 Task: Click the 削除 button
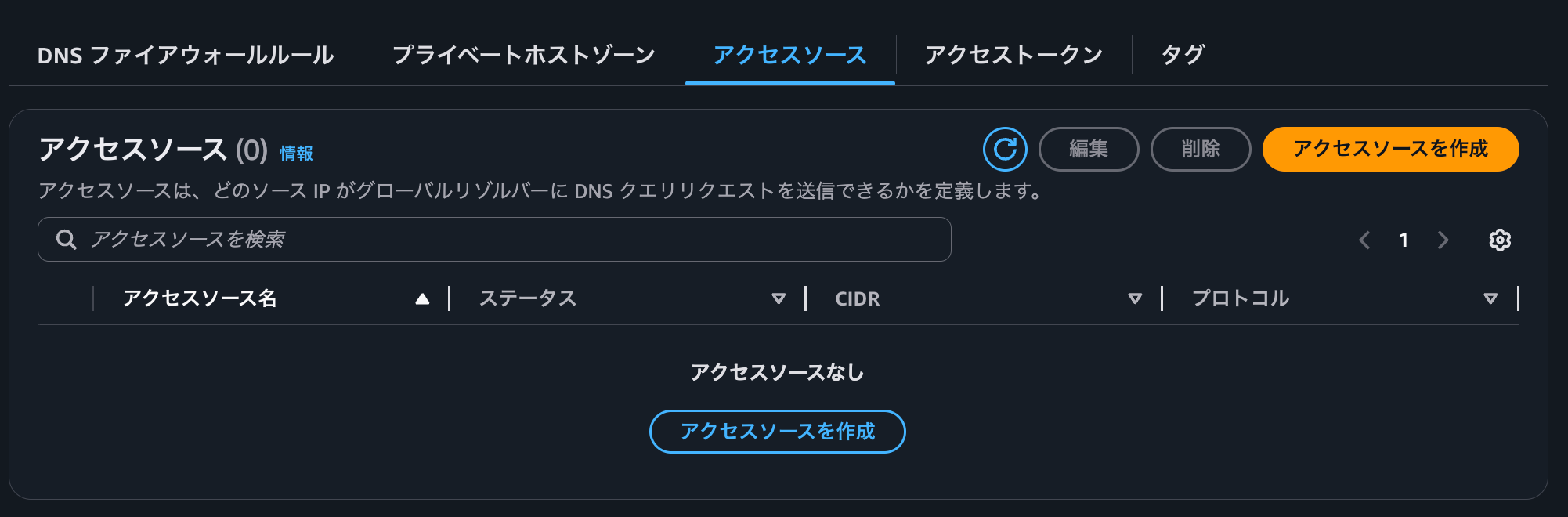click(x=1200, y=148)
